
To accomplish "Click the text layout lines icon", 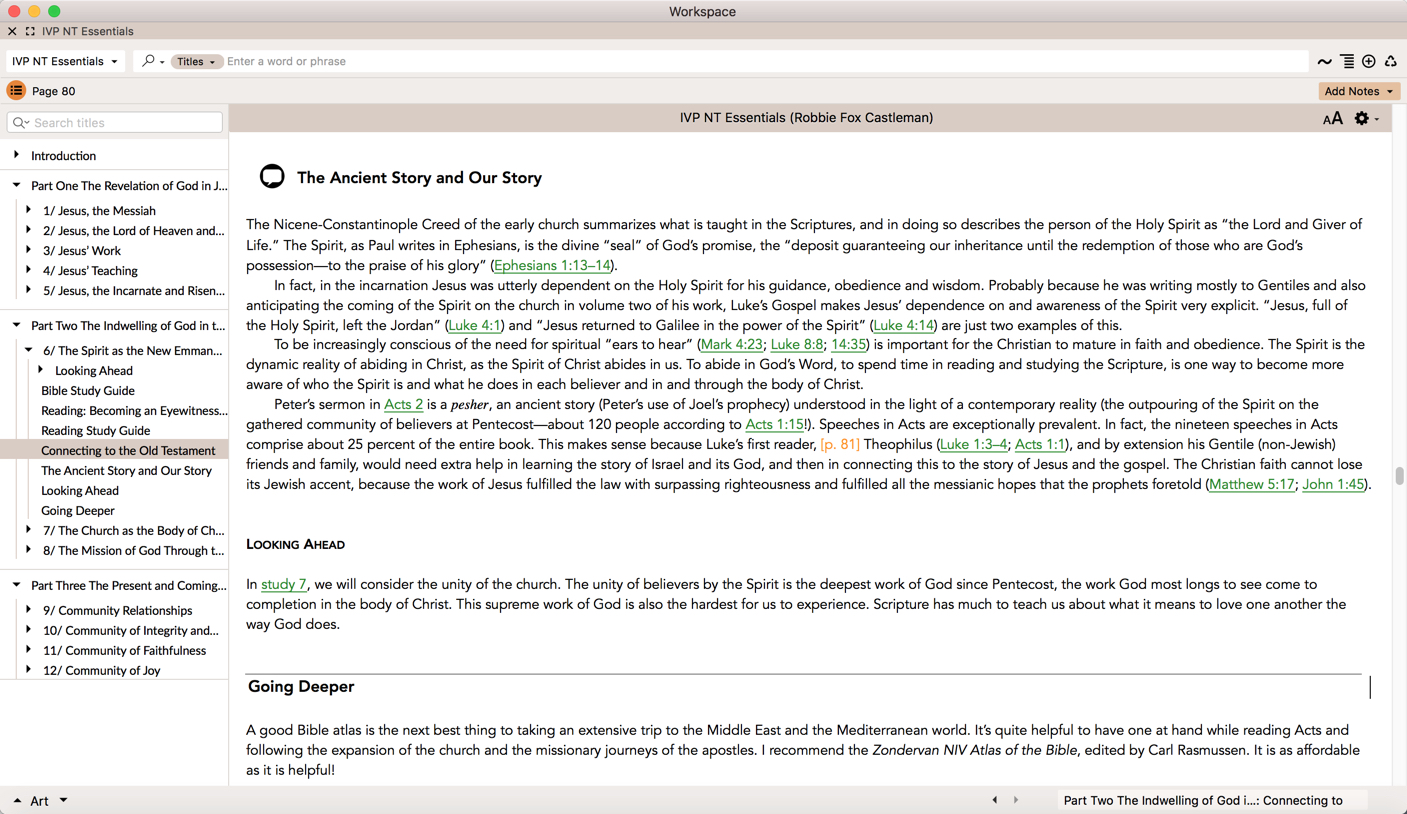I will tap(1347, 62).
